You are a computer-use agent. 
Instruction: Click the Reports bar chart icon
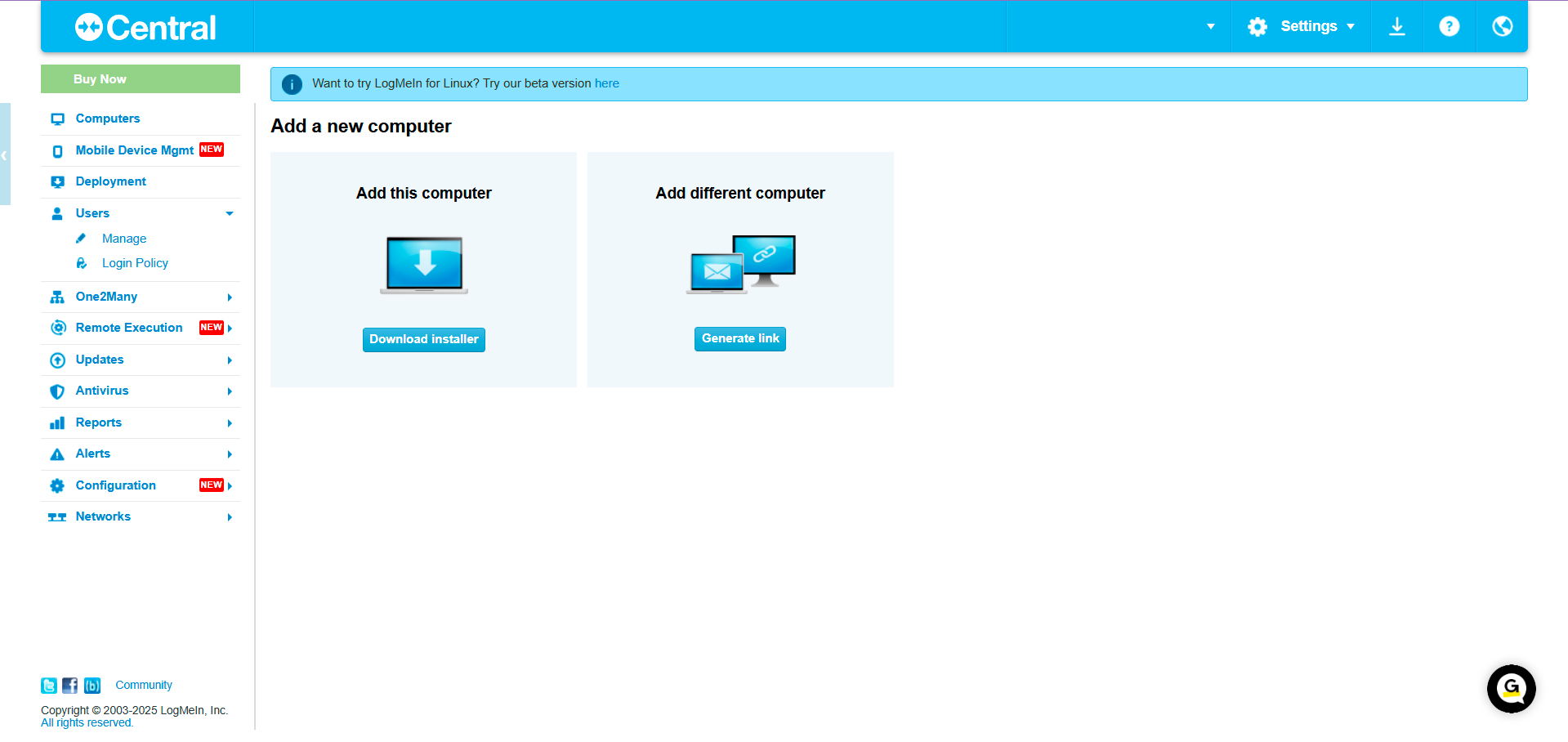tap(57, 422)
